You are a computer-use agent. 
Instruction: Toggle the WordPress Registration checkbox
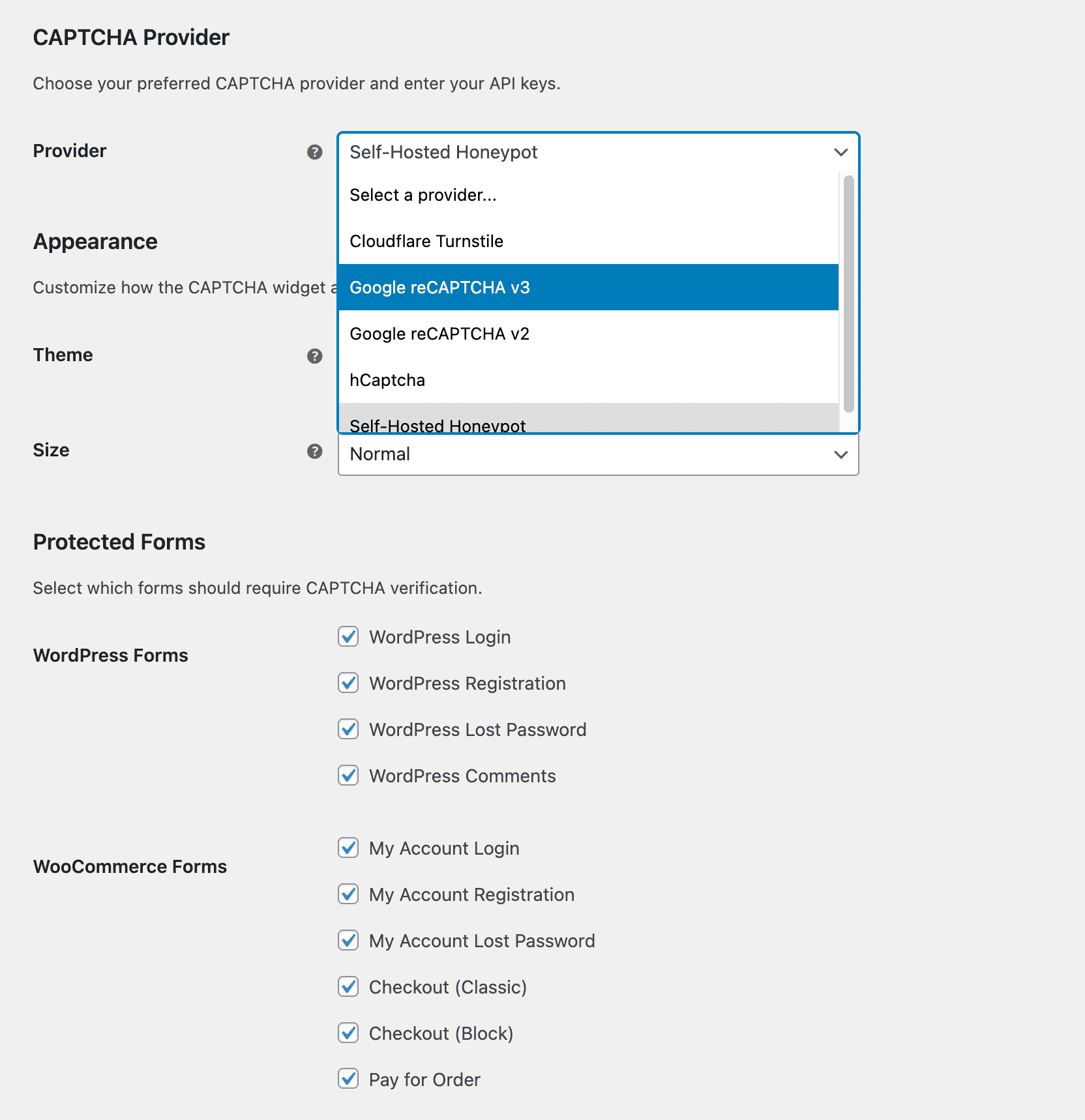(x=348, y=683)
